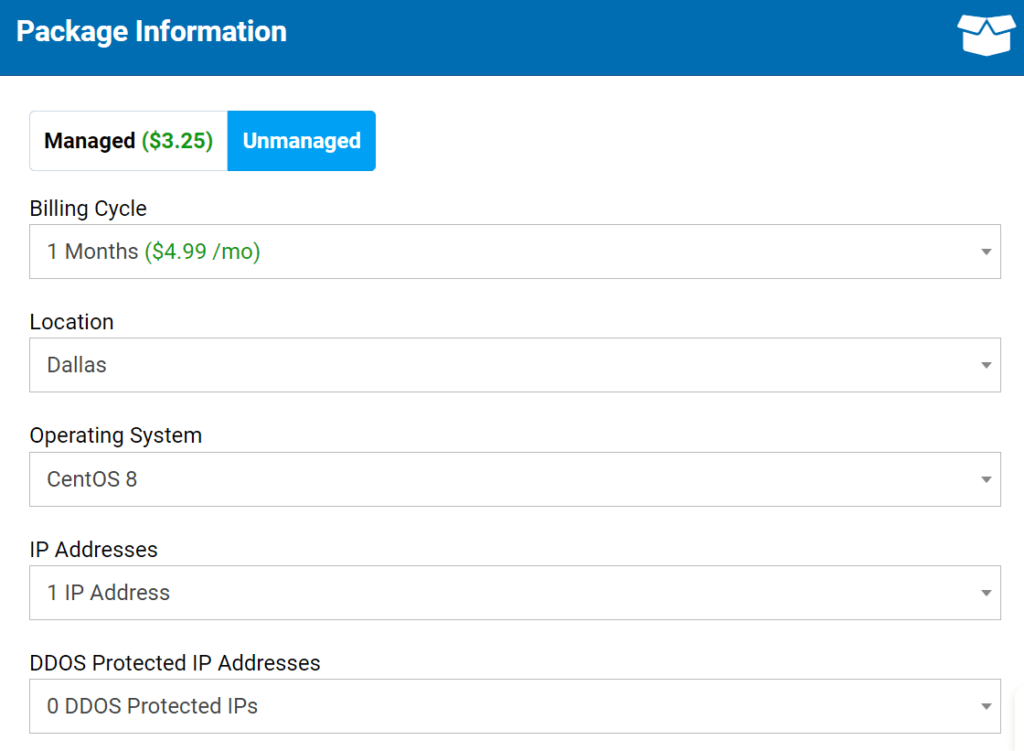Expand the Location dropdown arrow
The height and width of the screenshot is (751, 1024).
985,365
